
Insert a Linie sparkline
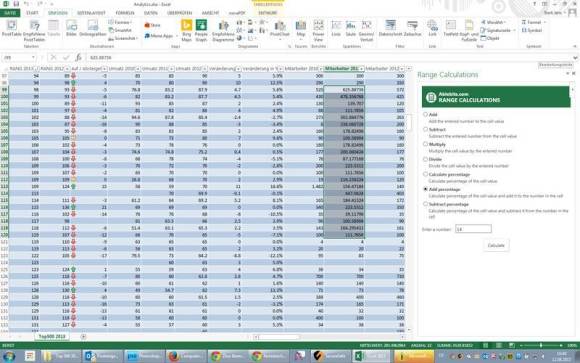(x=336, y=29)
